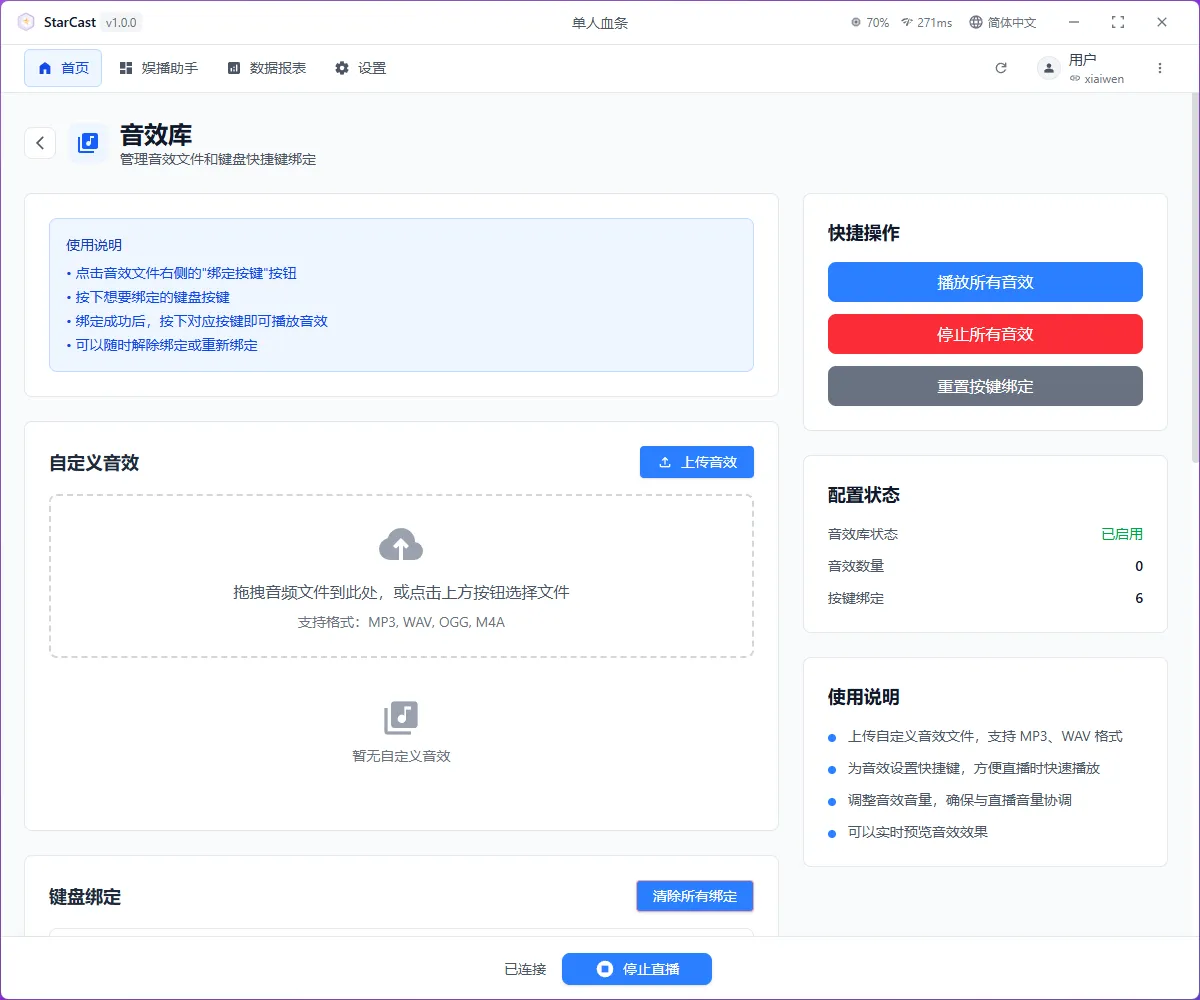
Task: Go to the 设置 tab
Action: click(361, 69)
